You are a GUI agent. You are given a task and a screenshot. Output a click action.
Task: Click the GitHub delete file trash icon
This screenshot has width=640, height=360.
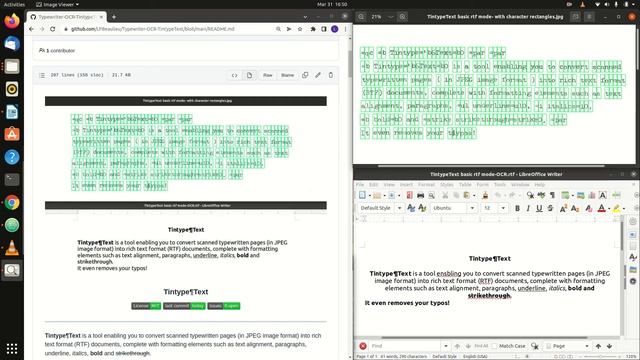coord(331,75)
